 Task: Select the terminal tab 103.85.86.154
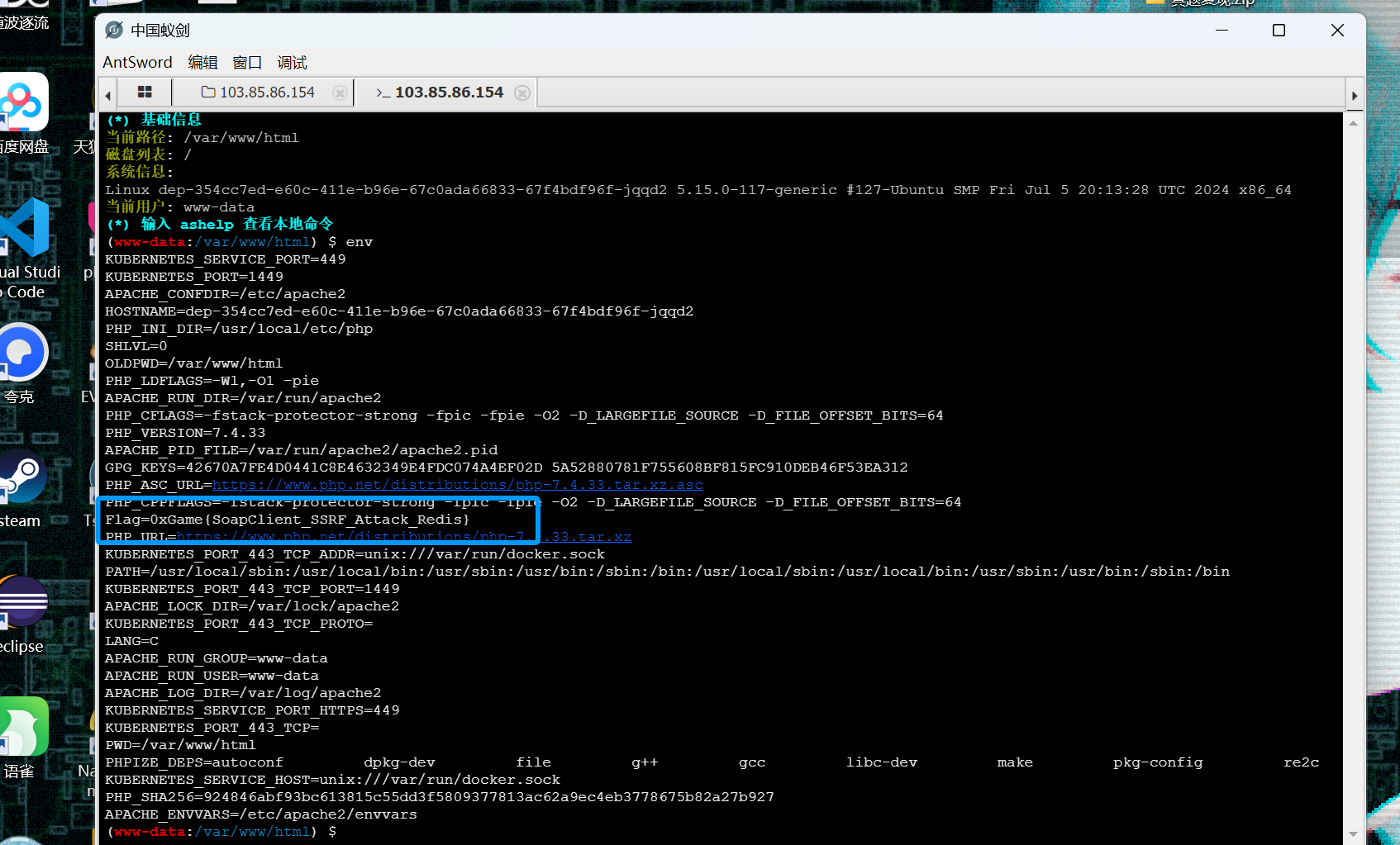click(440, 93)
